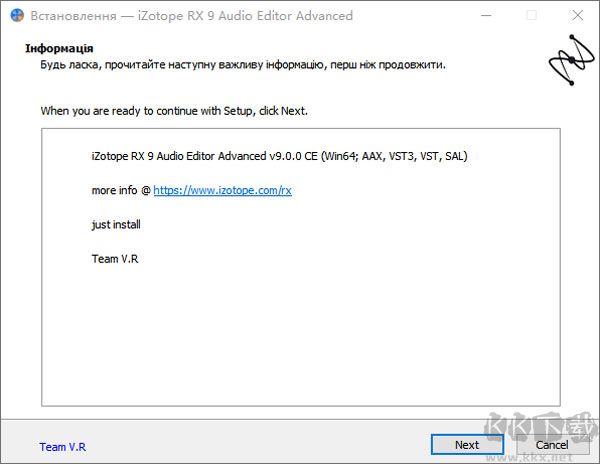Click the product version line in the info box
Screen dimensions: 600x464
coord(279,156)
